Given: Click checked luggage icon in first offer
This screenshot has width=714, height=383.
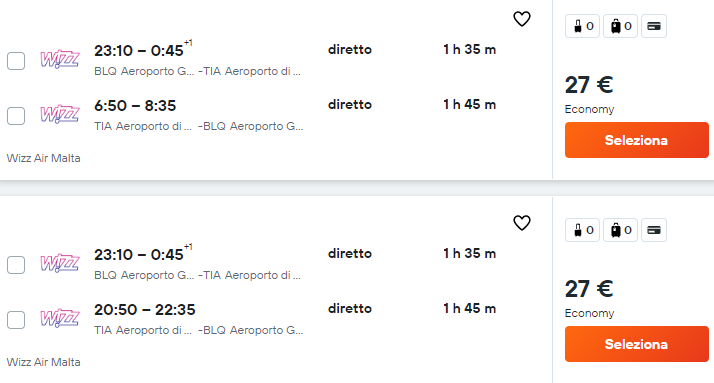Looking at the screenshot, I should (620, 26).
